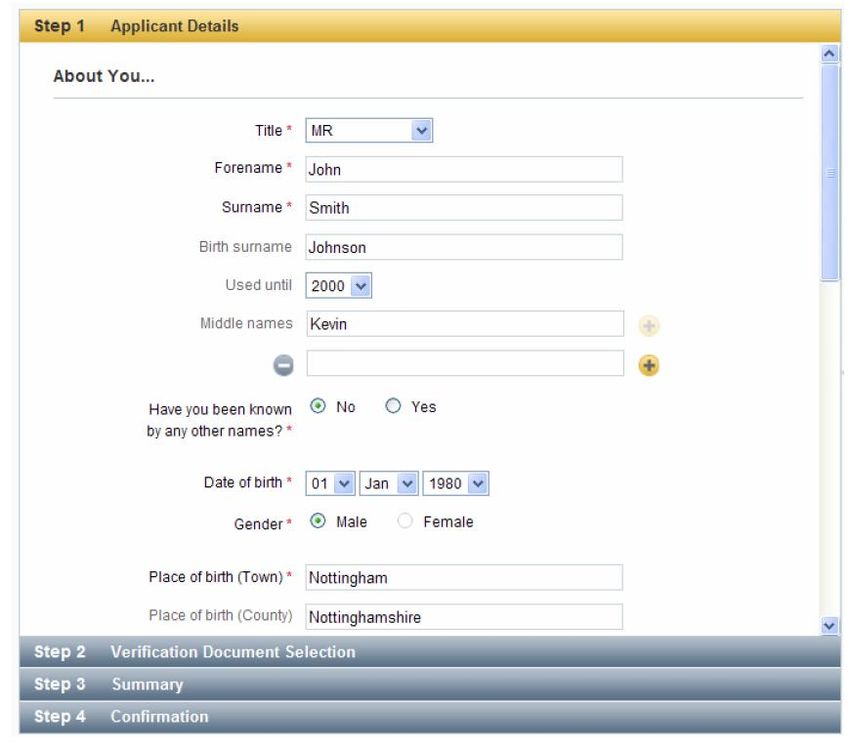Open the birth year dropdown showing 1980
The height and width of the screenshot is (747, 850).
[x=455, y=483]
